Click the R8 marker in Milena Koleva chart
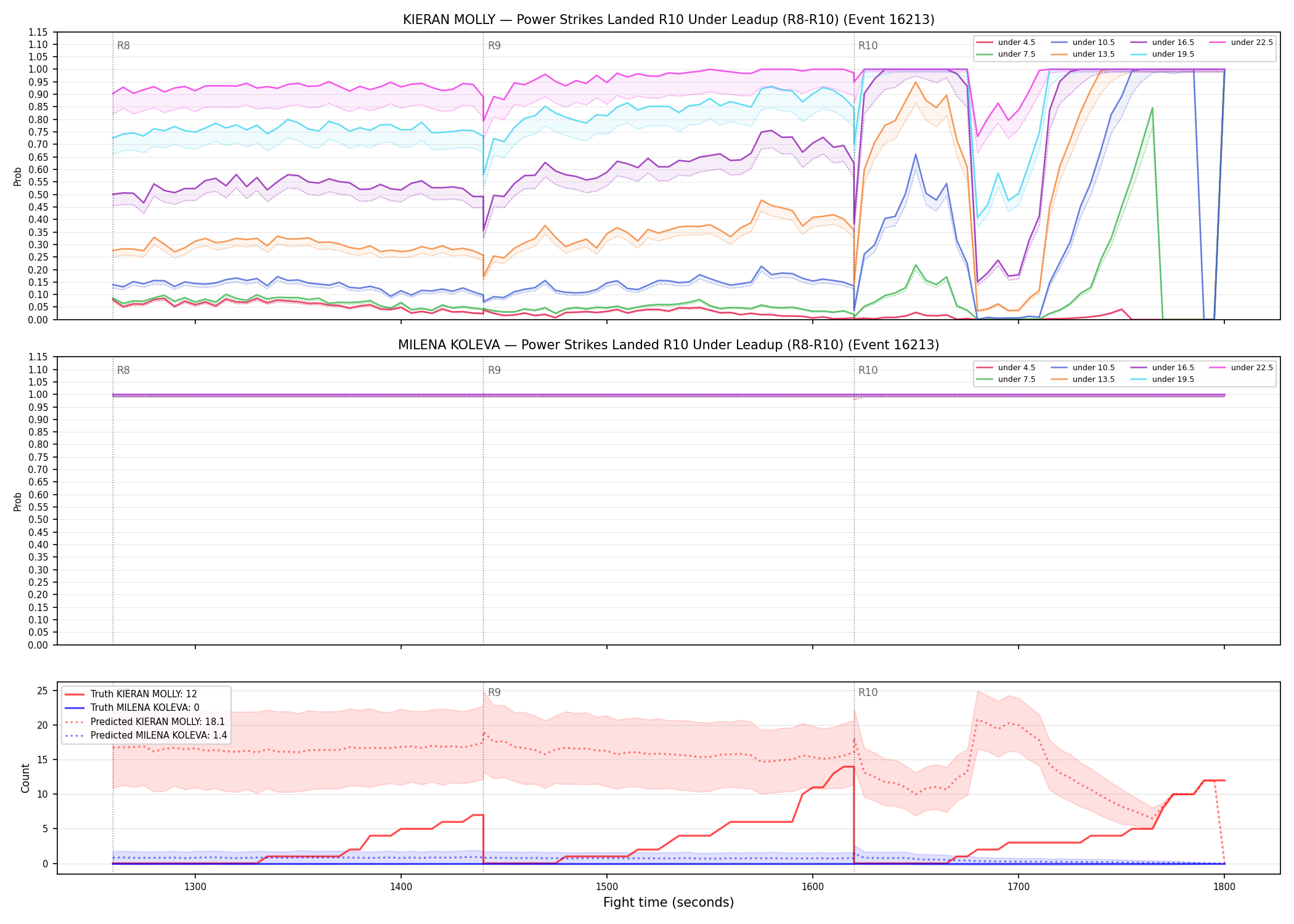Image resolution: width=1294 pixels, height=924 pixels. pos(123,370)
